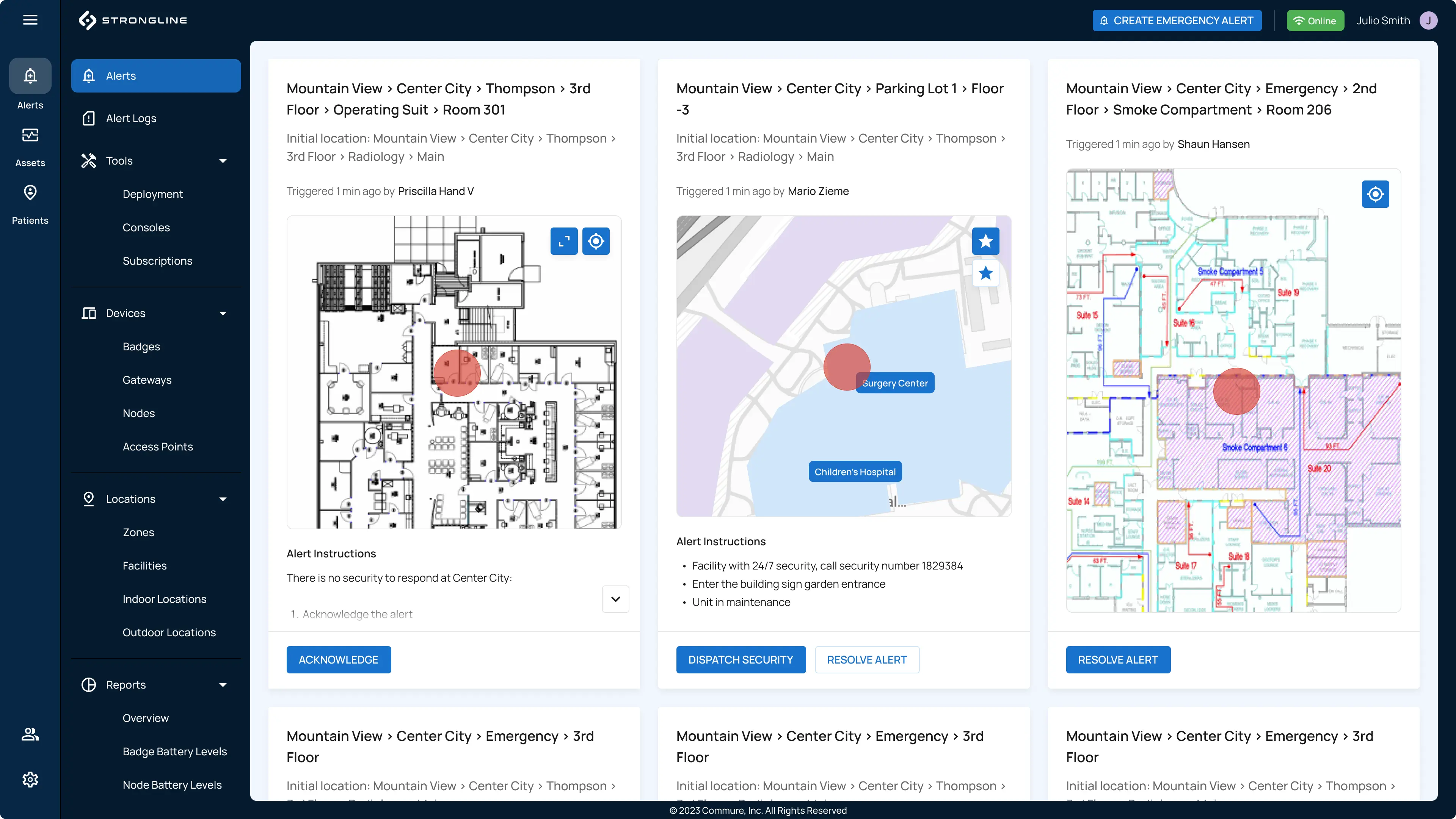Click 'Unit in maintenance' instruction text
The width and height of the screenshot is (1456, 819).
pyautogui.click(x=741, y=602)
